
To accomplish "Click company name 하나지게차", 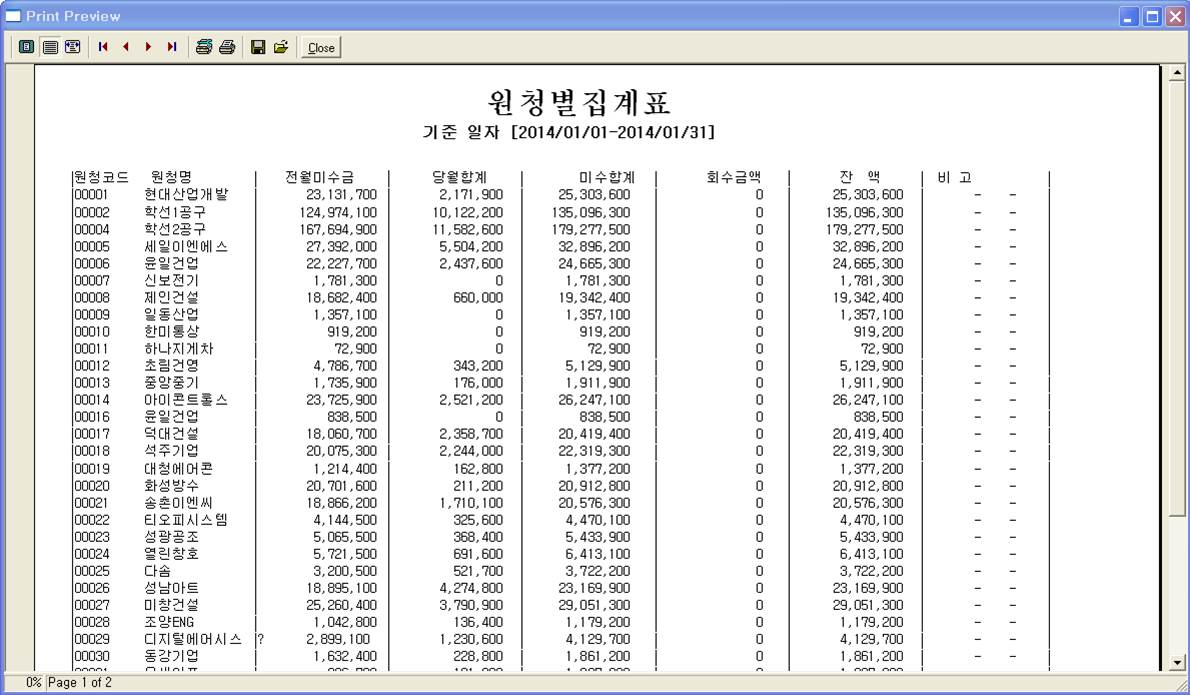I will click(179, 349).
